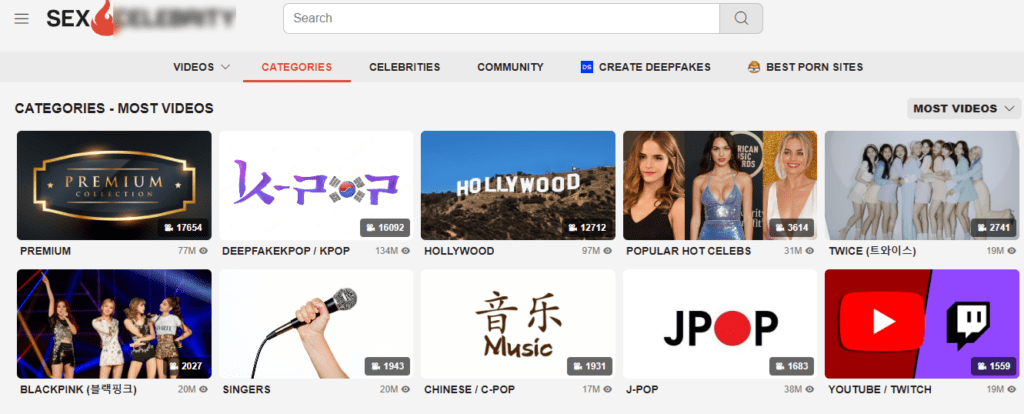Click the 1943 video count badge
Screen dimensions: 1024x414
coord(388,366)
